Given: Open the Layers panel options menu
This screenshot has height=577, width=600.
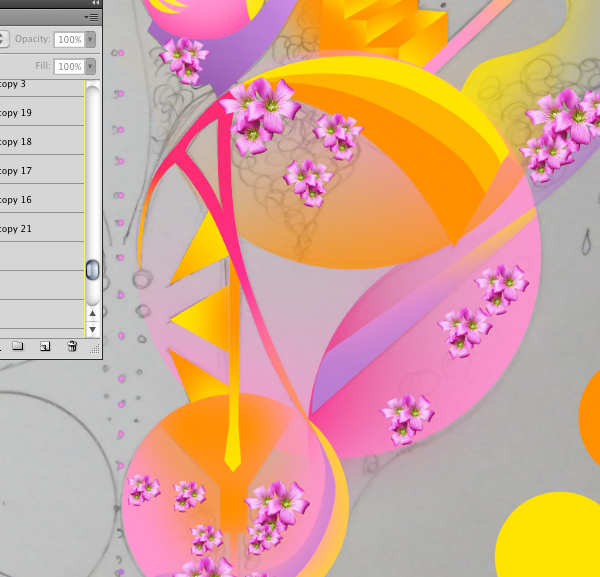Looking at the screenshot, I should (91, 18).
